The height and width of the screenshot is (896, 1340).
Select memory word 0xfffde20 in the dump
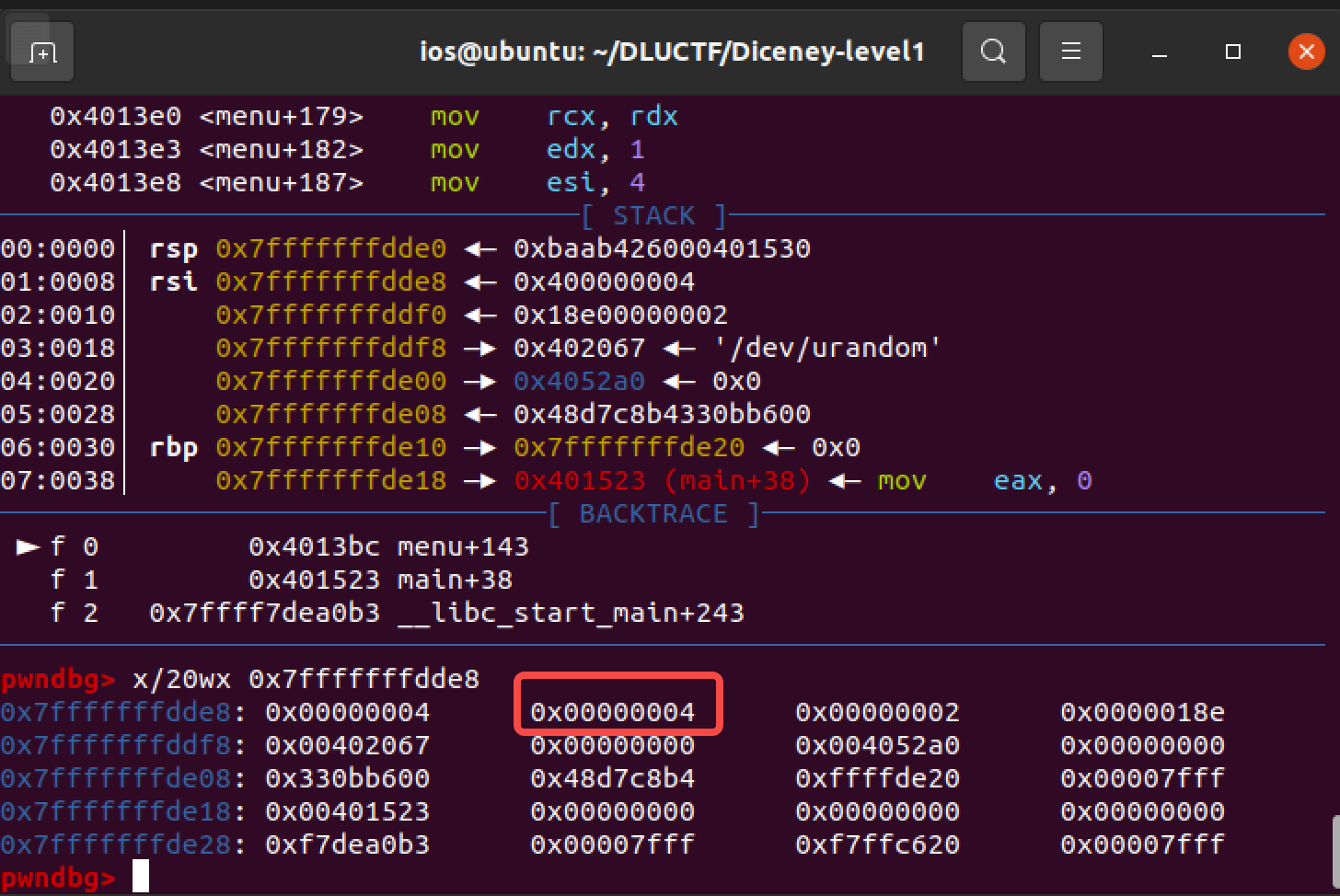(x=877, y=779)
